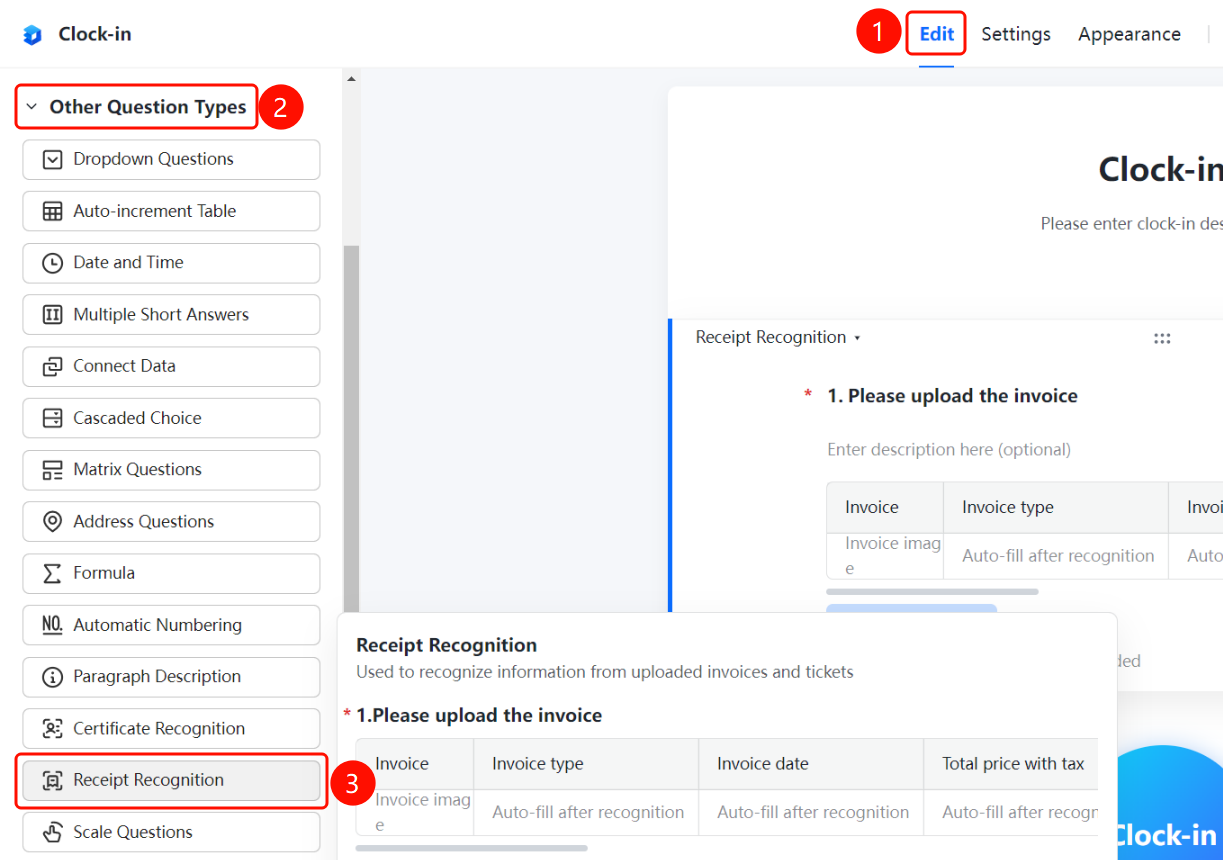Click the Certificate Recognition icon
Image resolution: width=1223 pixels, height=860 pixels.
tap(52, 729)
